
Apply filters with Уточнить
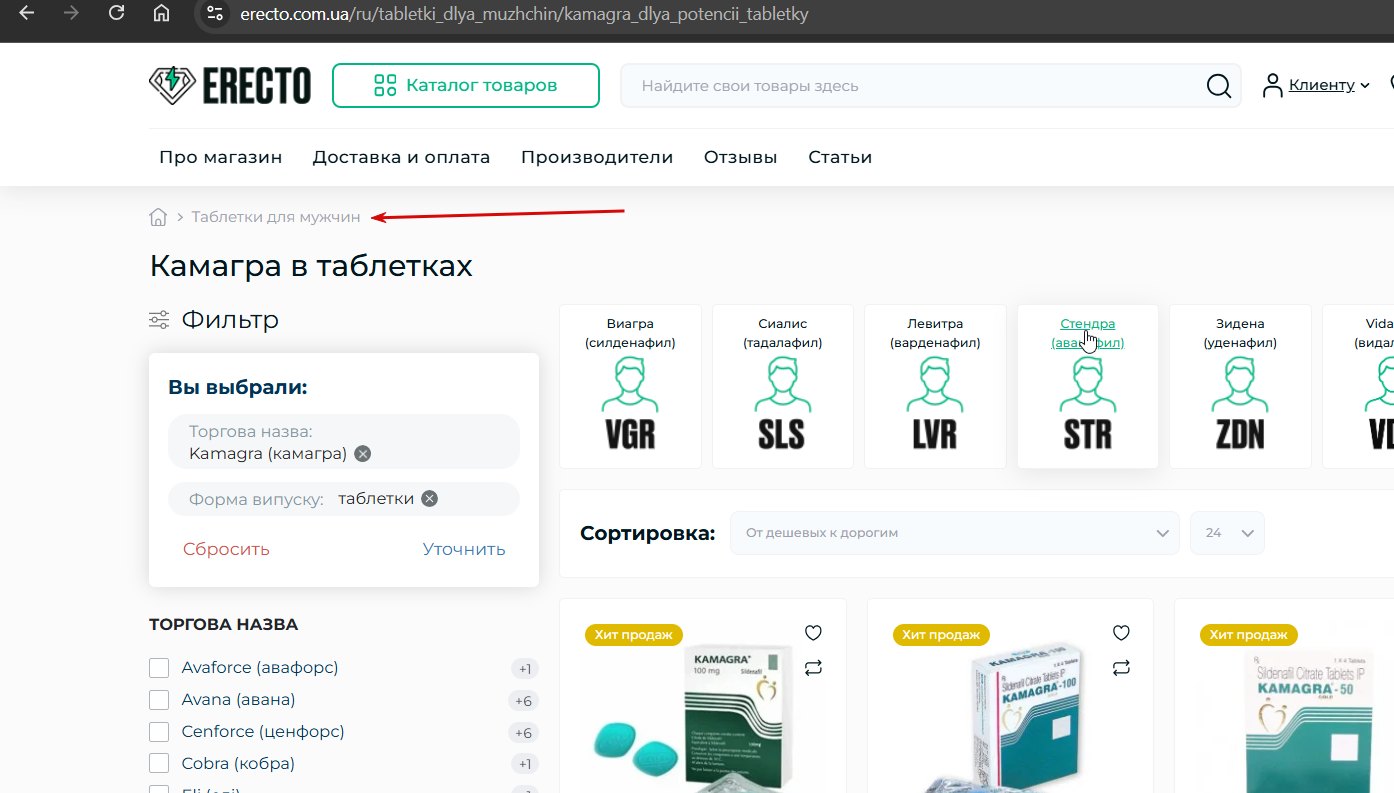(x=464, y=549)
